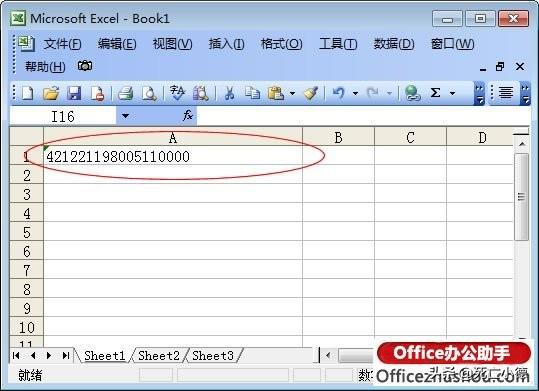
Task: Open the 帮助(H) menu
Action: [x=45, y=66]
